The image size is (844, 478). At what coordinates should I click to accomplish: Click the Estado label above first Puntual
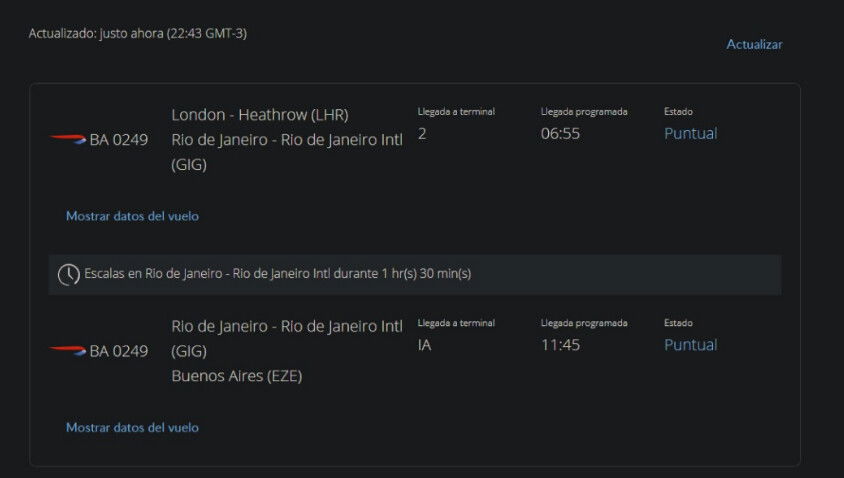[678, 111]
